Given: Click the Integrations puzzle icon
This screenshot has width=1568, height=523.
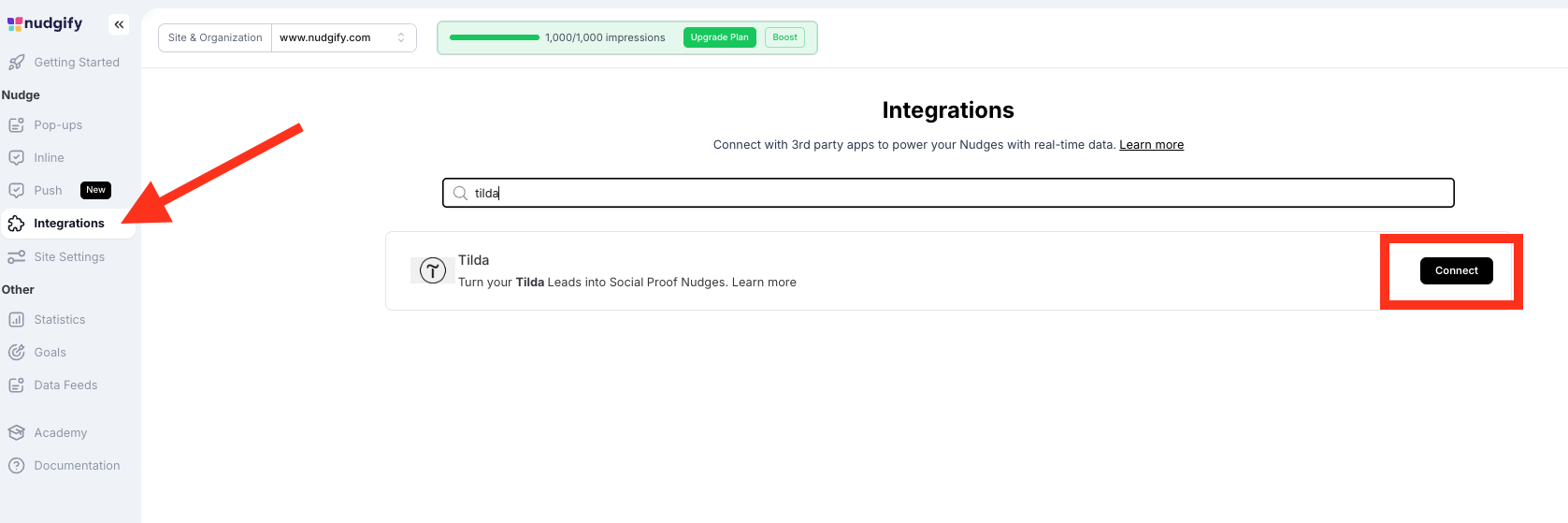Looking at the screenshot, I should 16,224.
